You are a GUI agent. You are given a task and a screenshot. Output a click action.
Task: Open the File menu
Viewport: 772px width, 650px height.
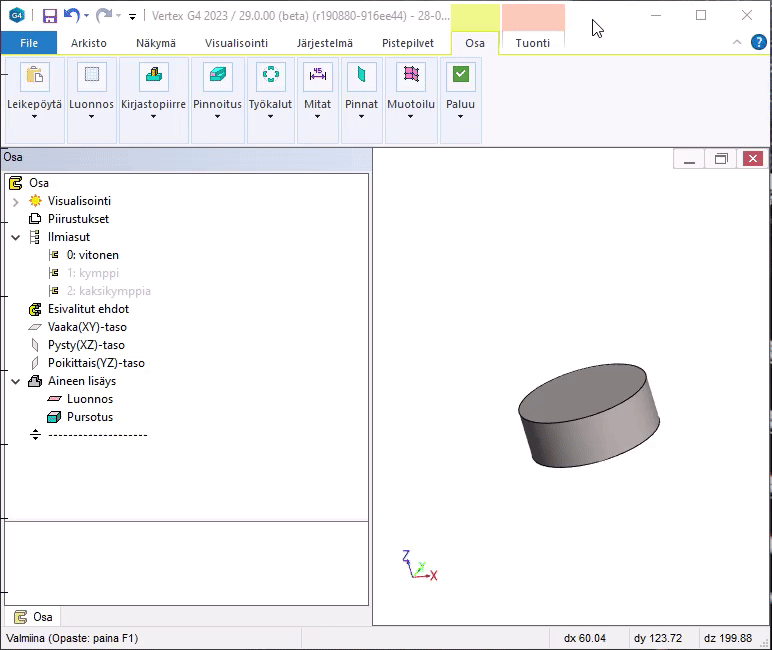pyautogui.click(x=29, y=43)
